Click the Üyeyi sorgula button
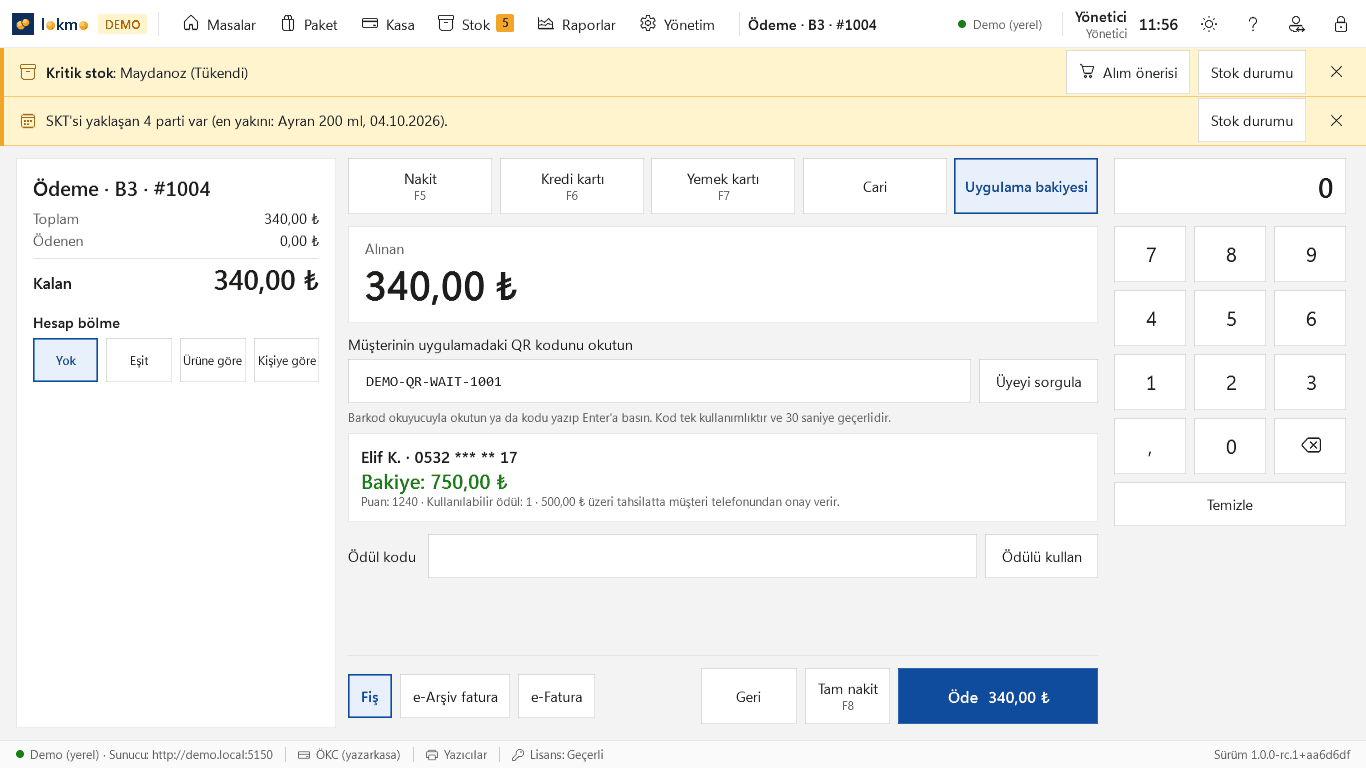 (1038, 381)
